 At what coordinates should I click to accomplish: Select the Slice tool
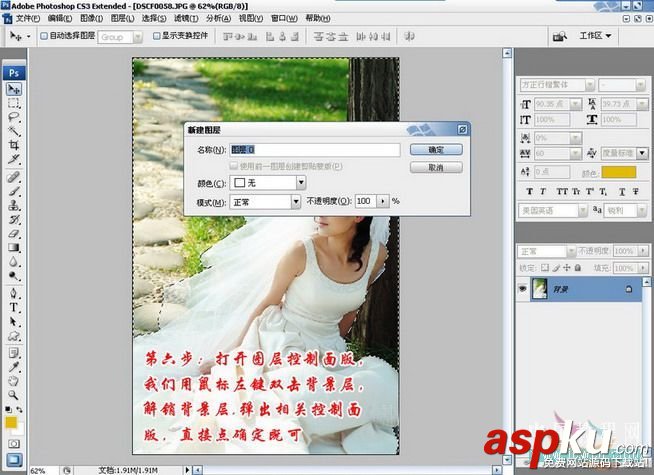pyautogui.click(x=14, y=159)
